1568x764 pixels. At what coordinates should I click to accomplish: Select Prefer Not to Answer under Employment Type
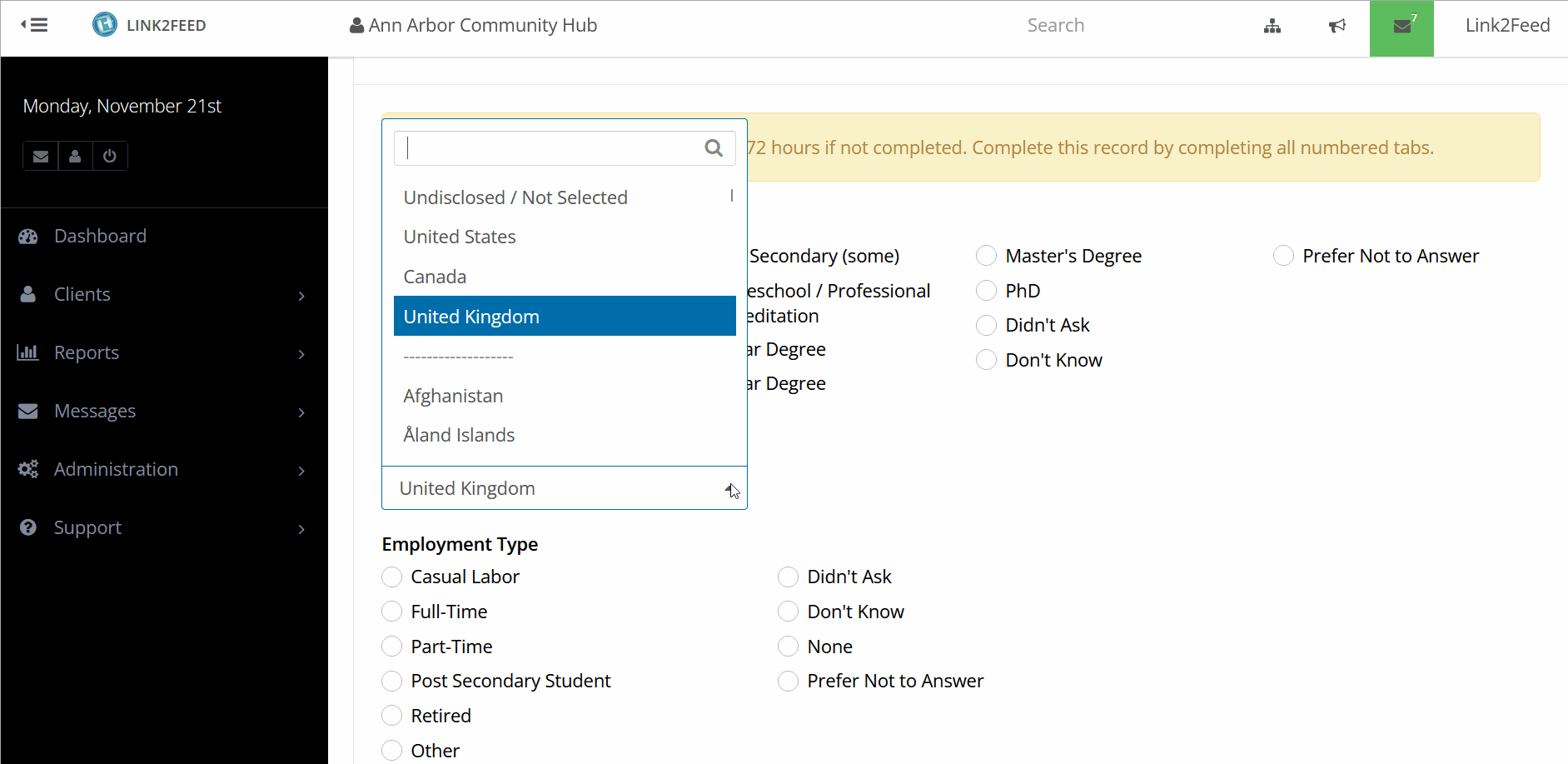point(787,681)
